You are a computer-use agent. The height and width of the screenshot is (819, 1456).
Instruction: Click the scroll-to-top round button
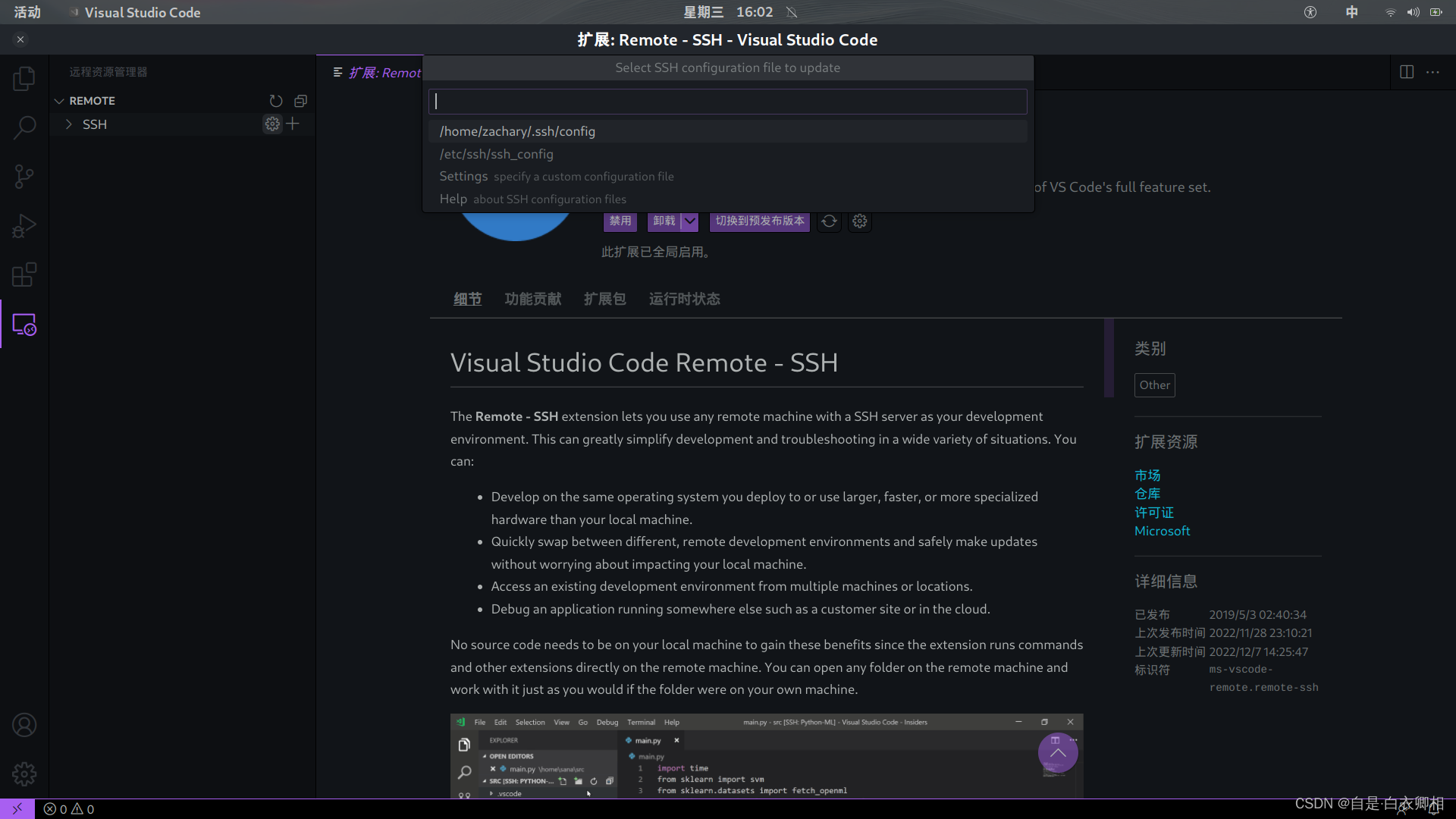[1058, 753]
